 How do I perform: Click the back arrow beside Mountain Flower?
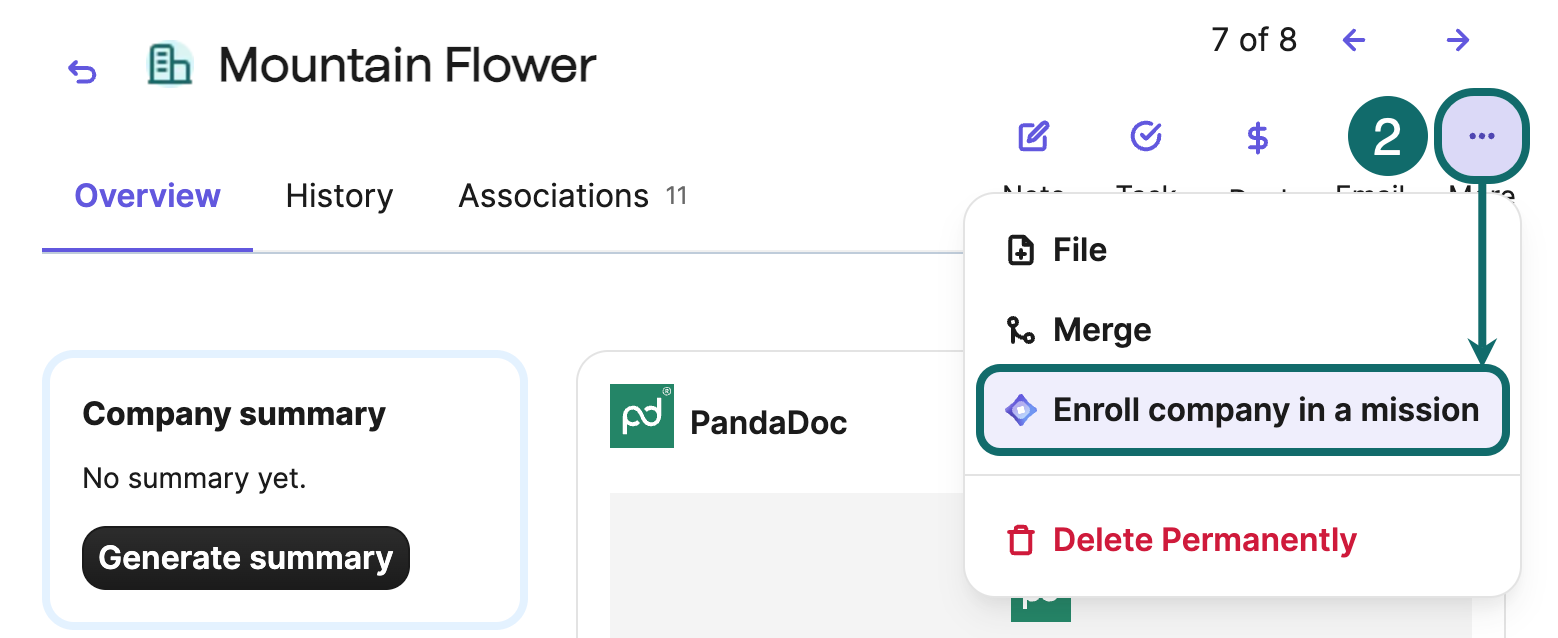82,71
